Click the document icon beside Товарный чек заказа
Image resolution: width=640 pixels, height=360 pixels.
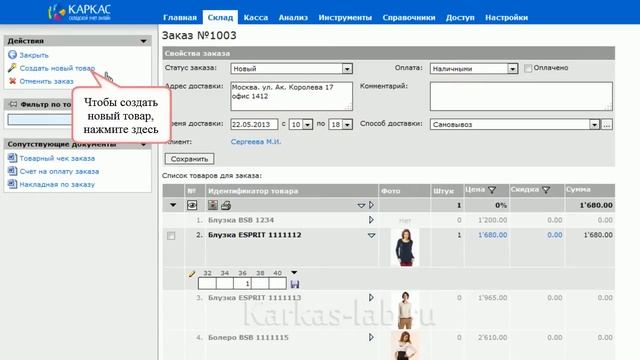[12, 158]
